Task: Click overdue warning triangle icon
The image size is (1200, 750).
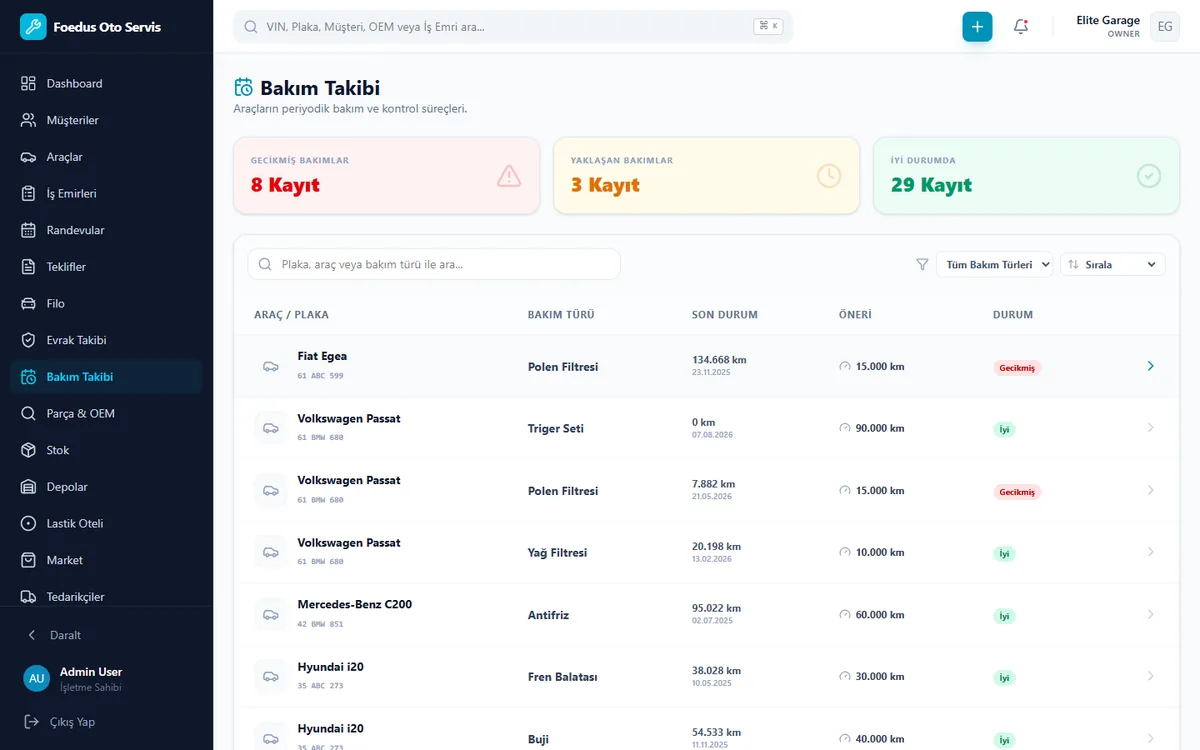Action: [x=509, y=176]
